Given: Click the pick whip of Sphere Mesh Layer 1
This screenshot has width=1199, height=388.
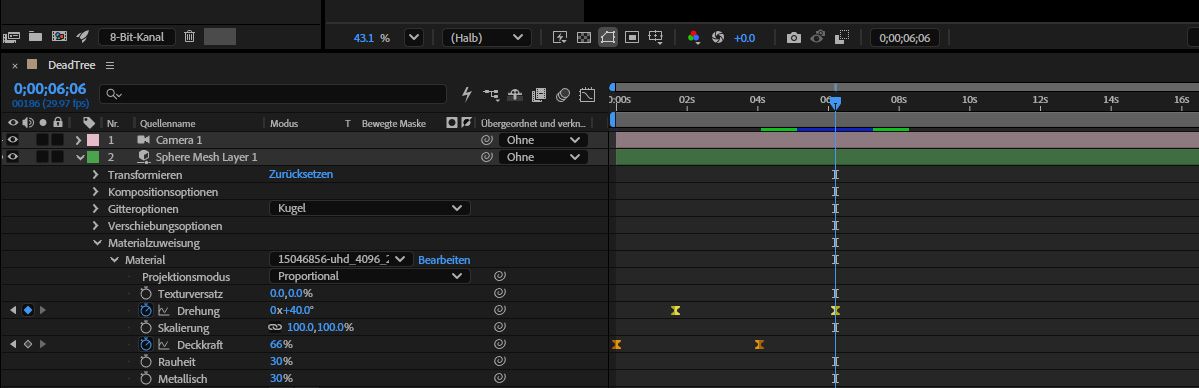Looking at the screenshot, I should 486,157.
